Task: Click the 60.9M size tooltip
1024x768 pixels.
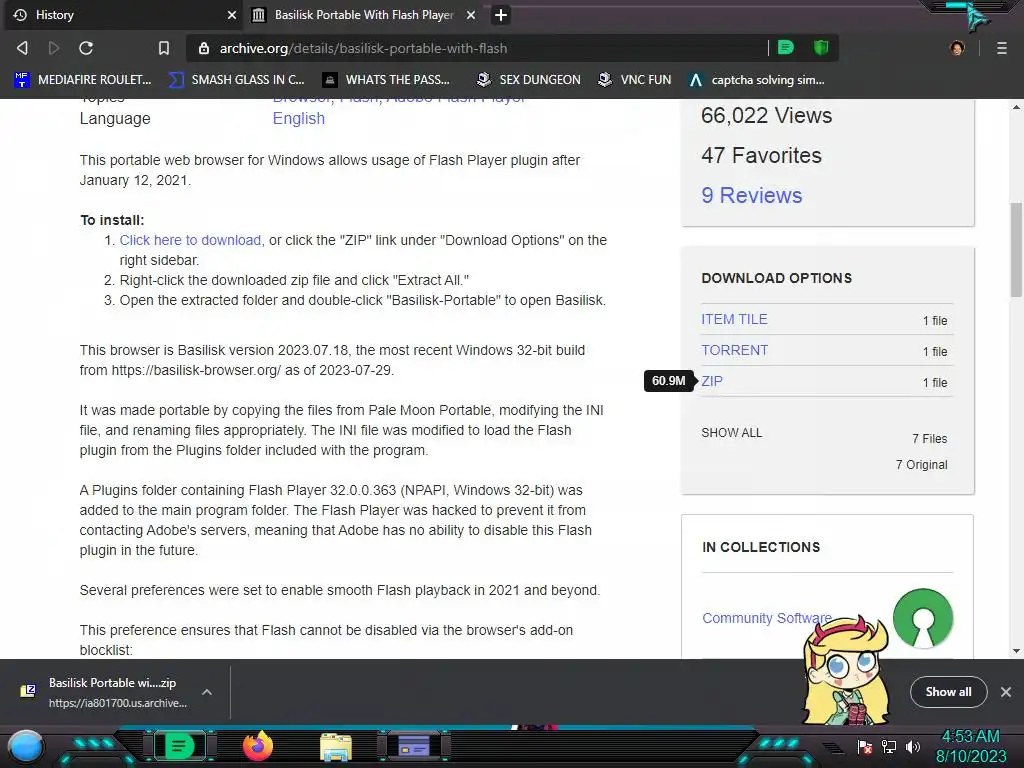Action: pyautogui.click(x=669, y=381)
